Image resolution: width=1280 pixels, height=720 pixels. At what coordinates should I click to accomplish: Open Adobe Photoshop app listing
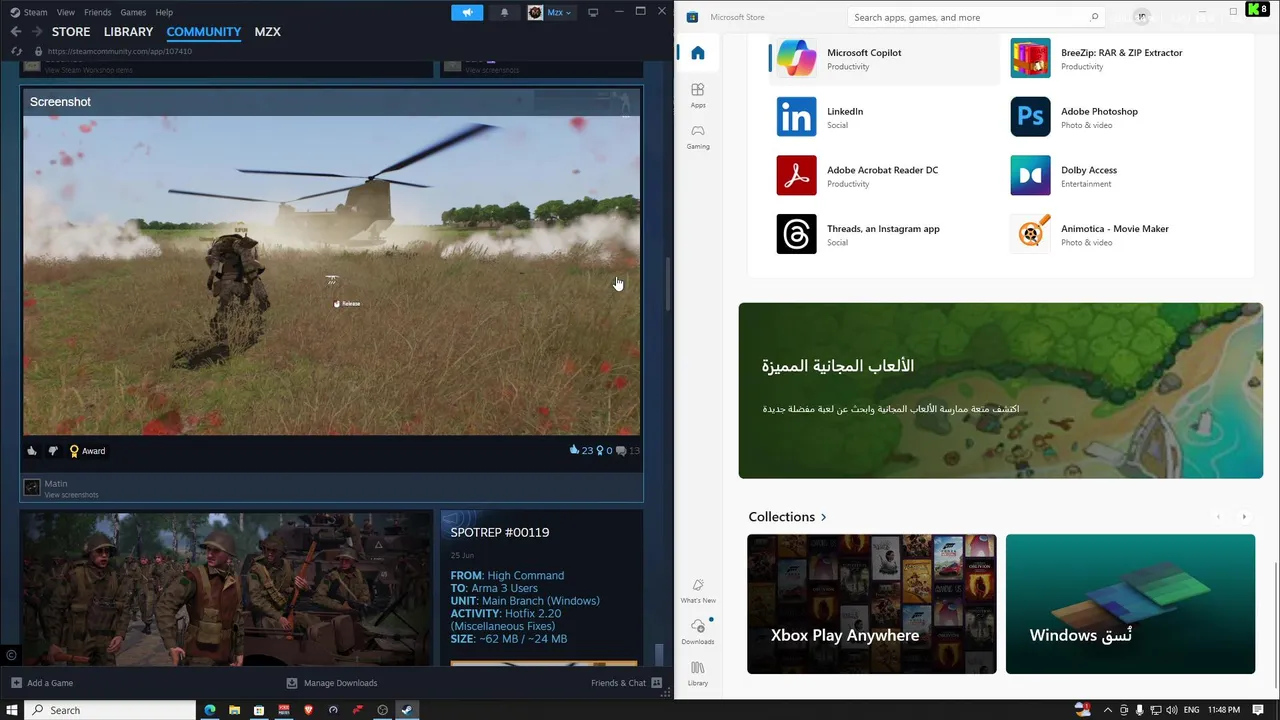tap(1118, 117)
